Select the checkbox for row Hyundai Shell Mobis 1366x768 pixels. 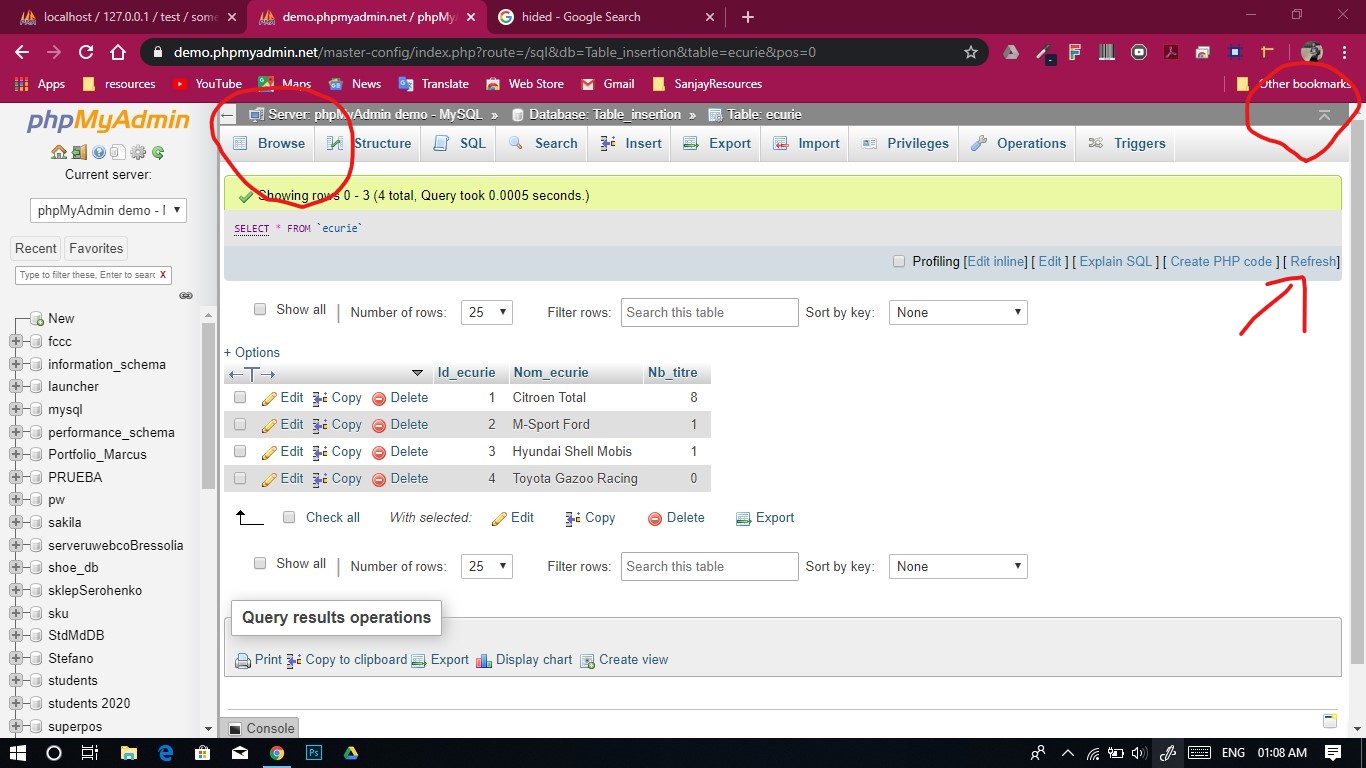click(240, 451)
